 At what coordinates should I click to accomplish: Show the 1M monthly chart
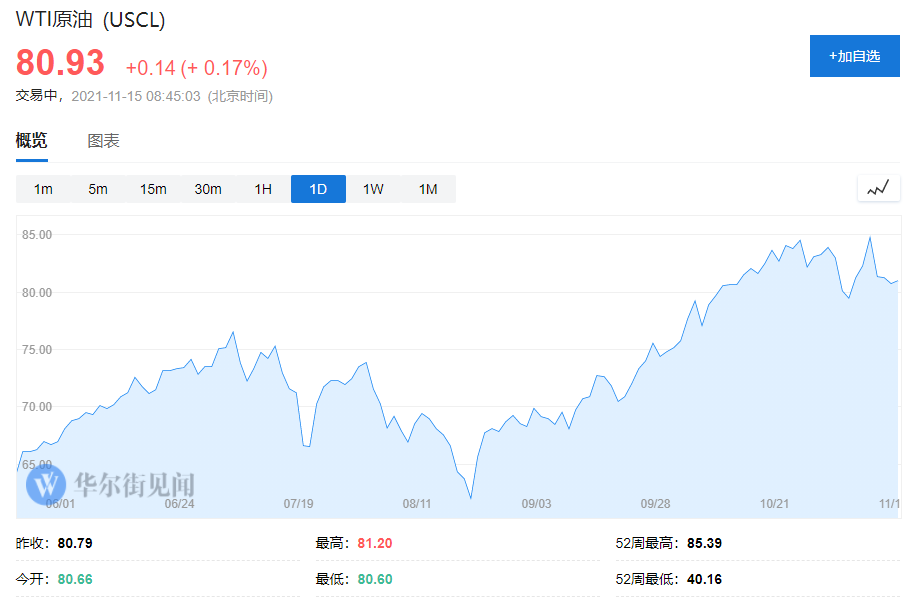428,189
